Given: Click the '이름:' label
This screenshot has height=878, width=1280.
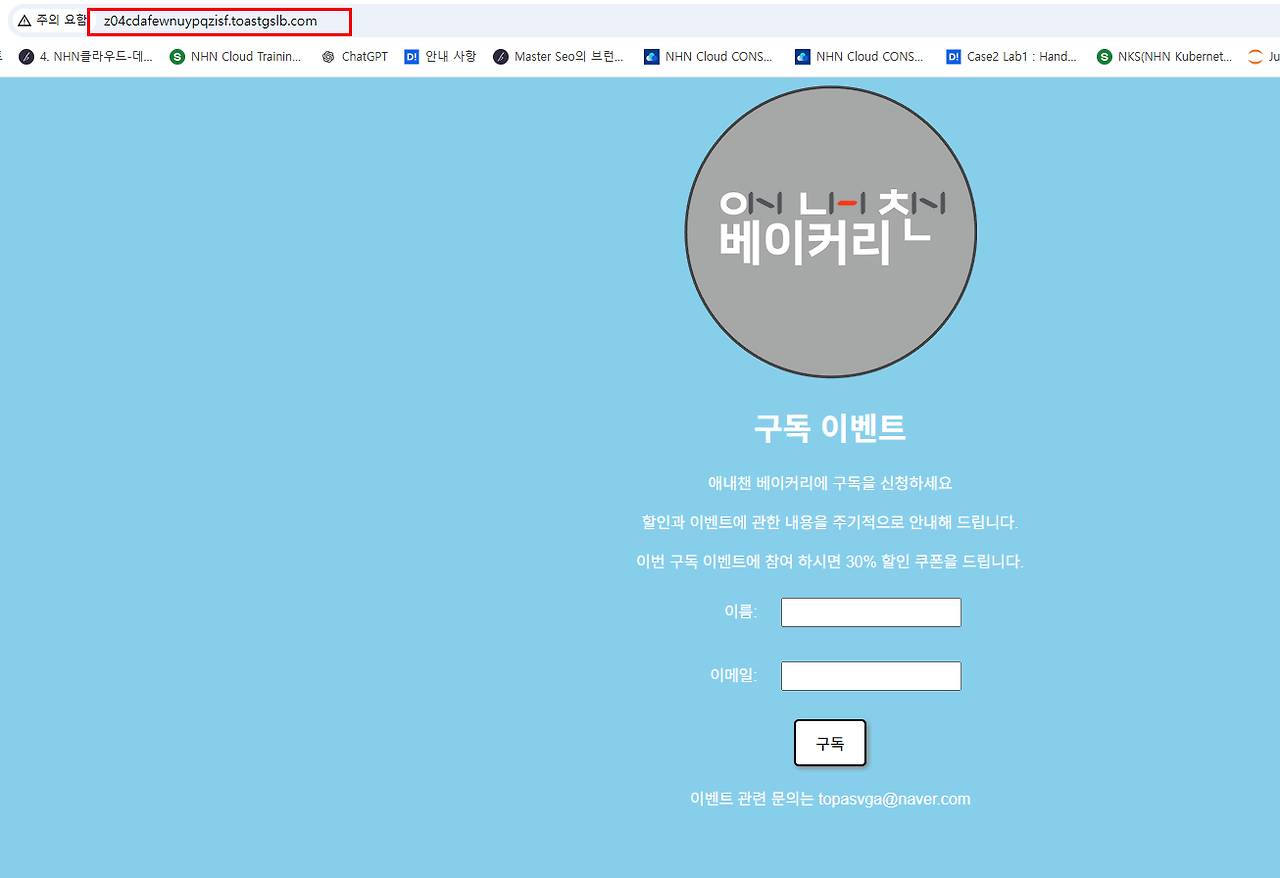Looking at the screenshot, I should pyautogui.click(x=741, y=612).
